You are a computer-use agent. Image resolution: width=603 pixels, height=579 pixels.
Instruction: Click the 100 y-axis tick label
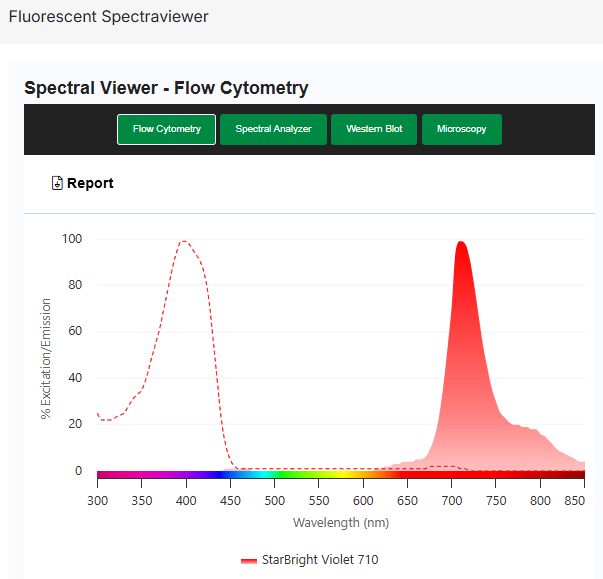[x=72, y=239]
